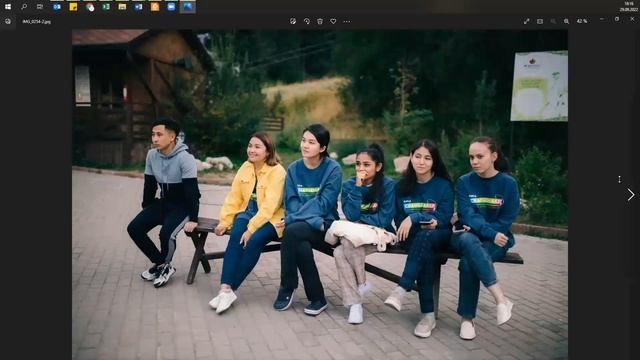Open Word from the taskbar

point(139,7)
